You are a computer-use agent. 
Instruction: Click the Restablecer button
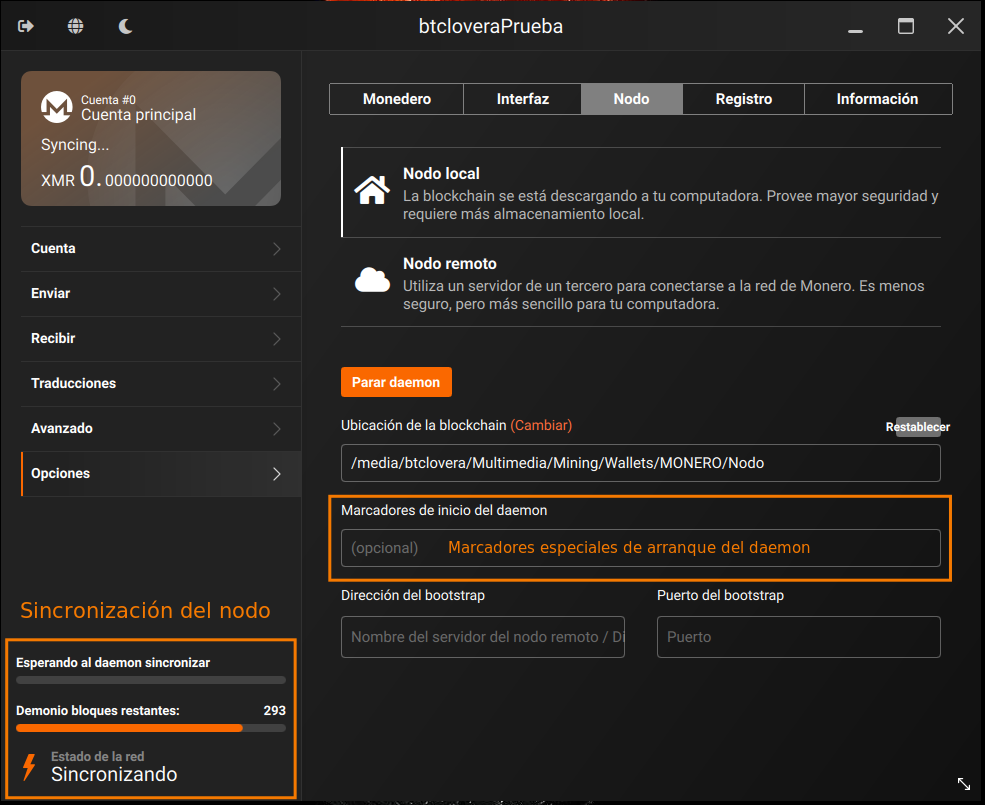[x=918, y=427]
